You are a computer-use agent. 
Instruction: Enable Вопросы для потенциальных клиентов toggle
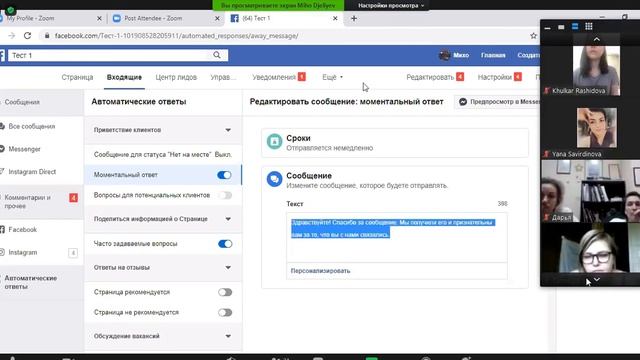point(224,195)
